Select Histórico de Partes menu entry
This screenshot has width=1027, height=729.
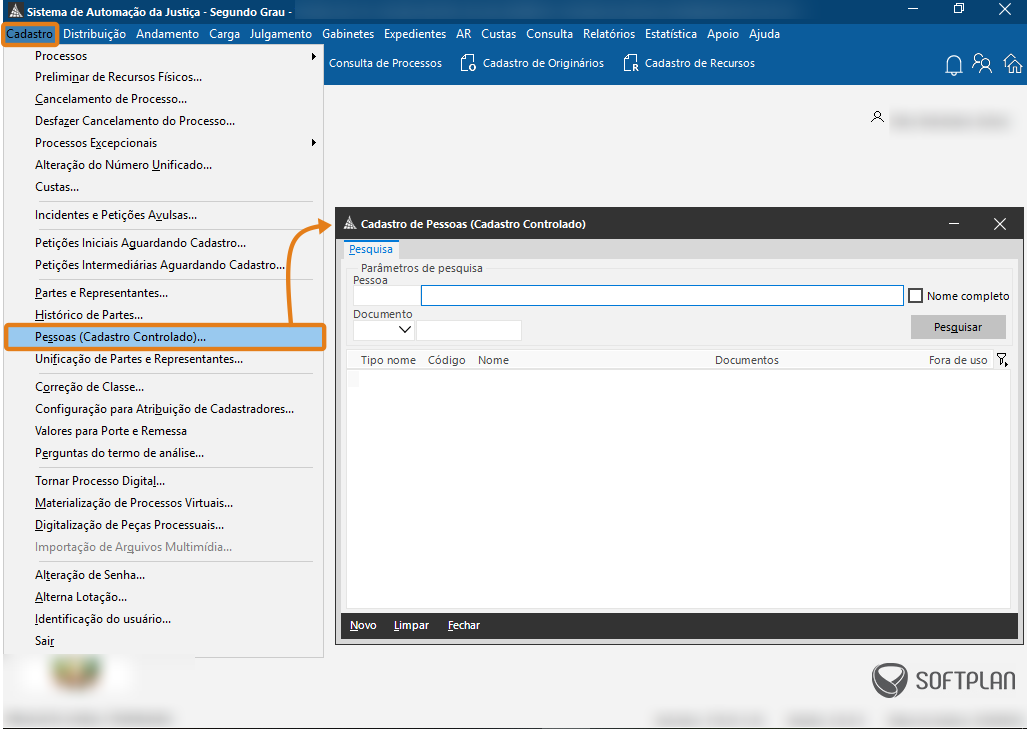click(88, 315)
